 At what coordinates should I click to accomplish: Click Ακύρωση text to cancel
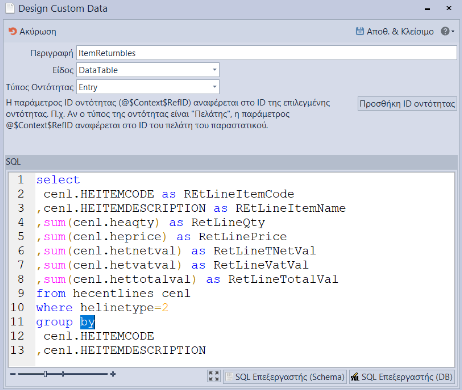pyautogui.click(x=38, y=32)
